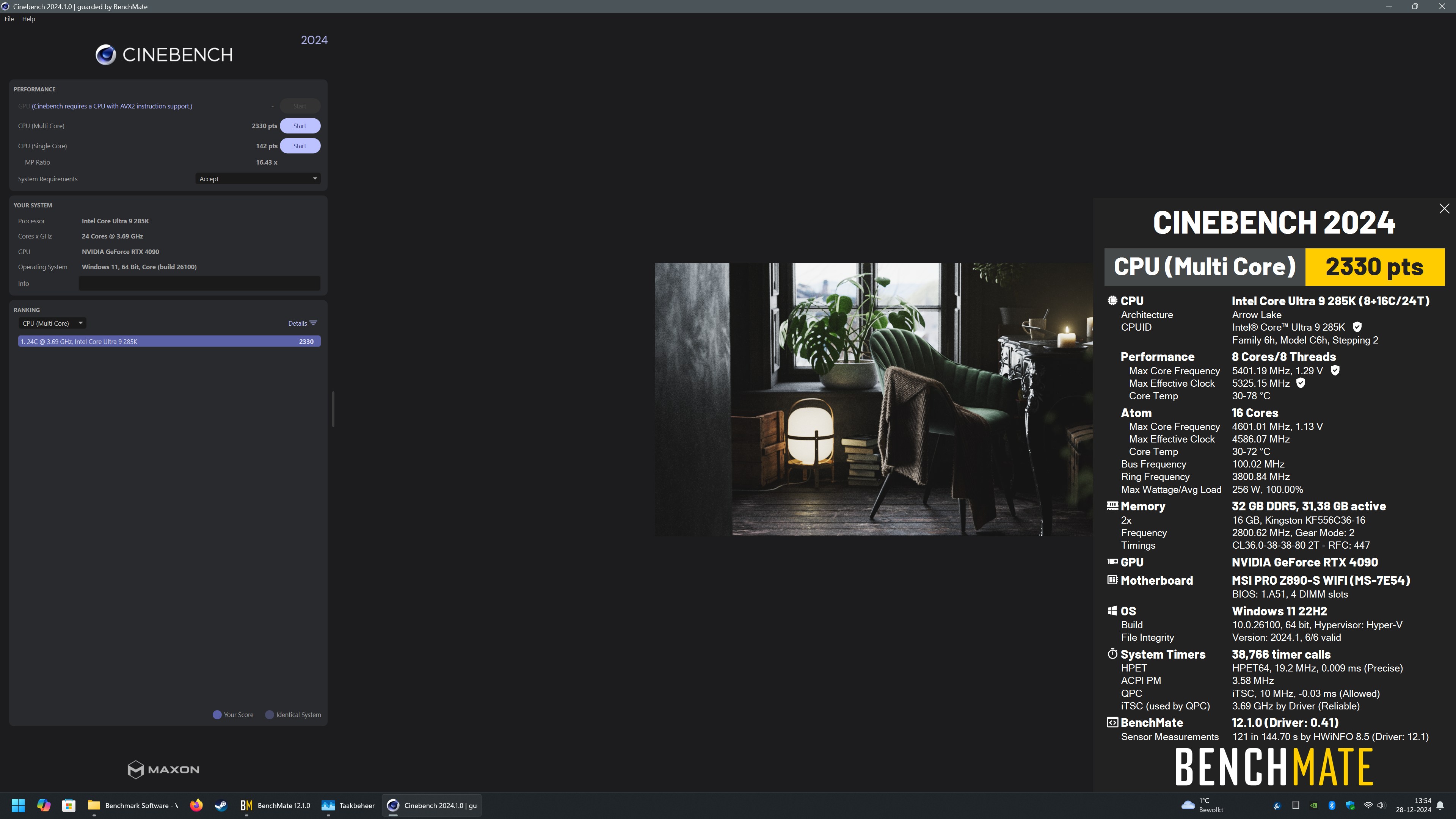Open Copilot from the taskbar
Image resolution: width=1456 pixels, height=819 pixels.
(x=44, y=805)
